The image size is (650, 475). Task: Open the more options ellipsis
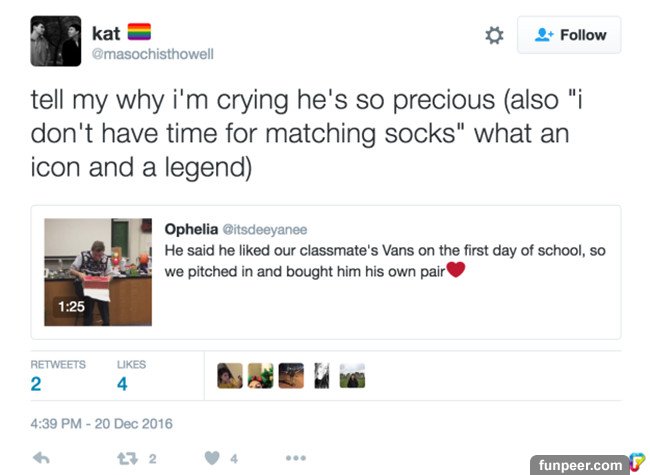pos(295,458)
